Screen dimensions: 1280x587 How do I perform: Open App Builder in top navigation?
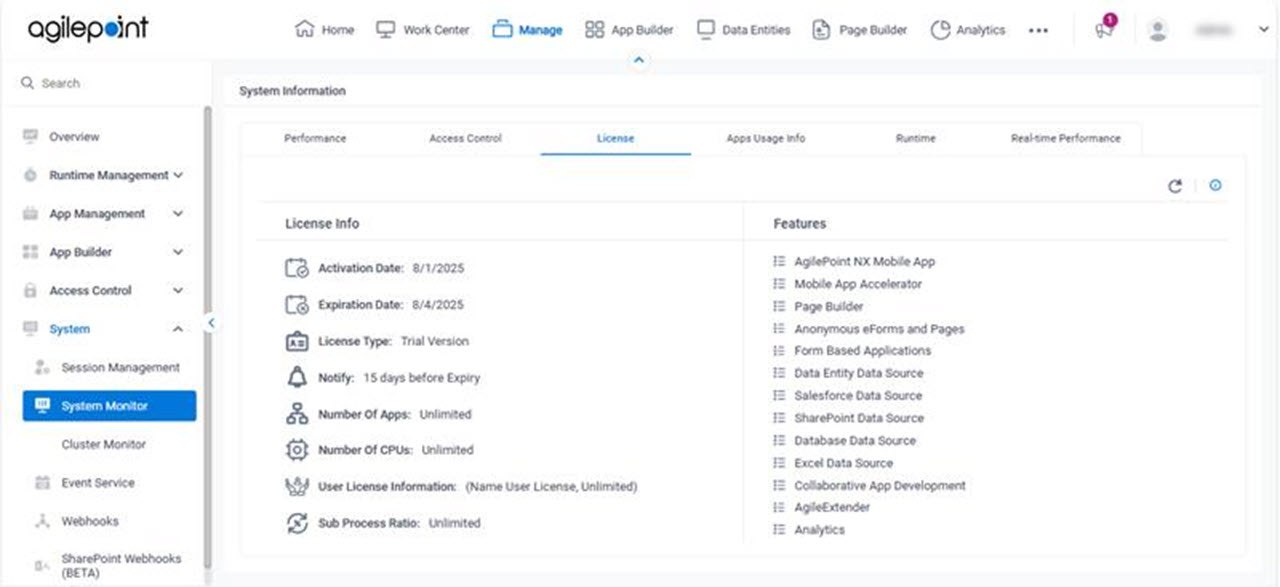629,30
